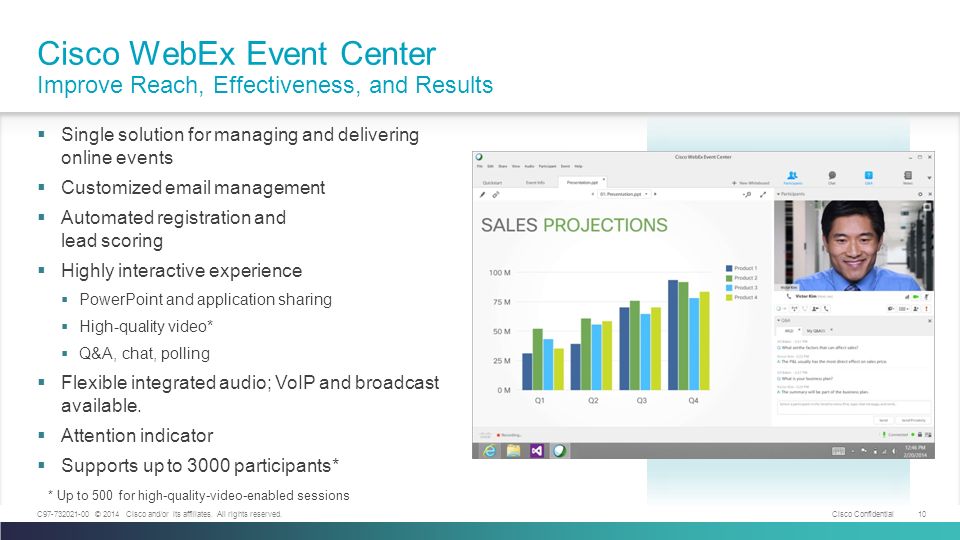Go to next slide arrow
This screenshot has width=960, height=540.
[x=655, y=194]
